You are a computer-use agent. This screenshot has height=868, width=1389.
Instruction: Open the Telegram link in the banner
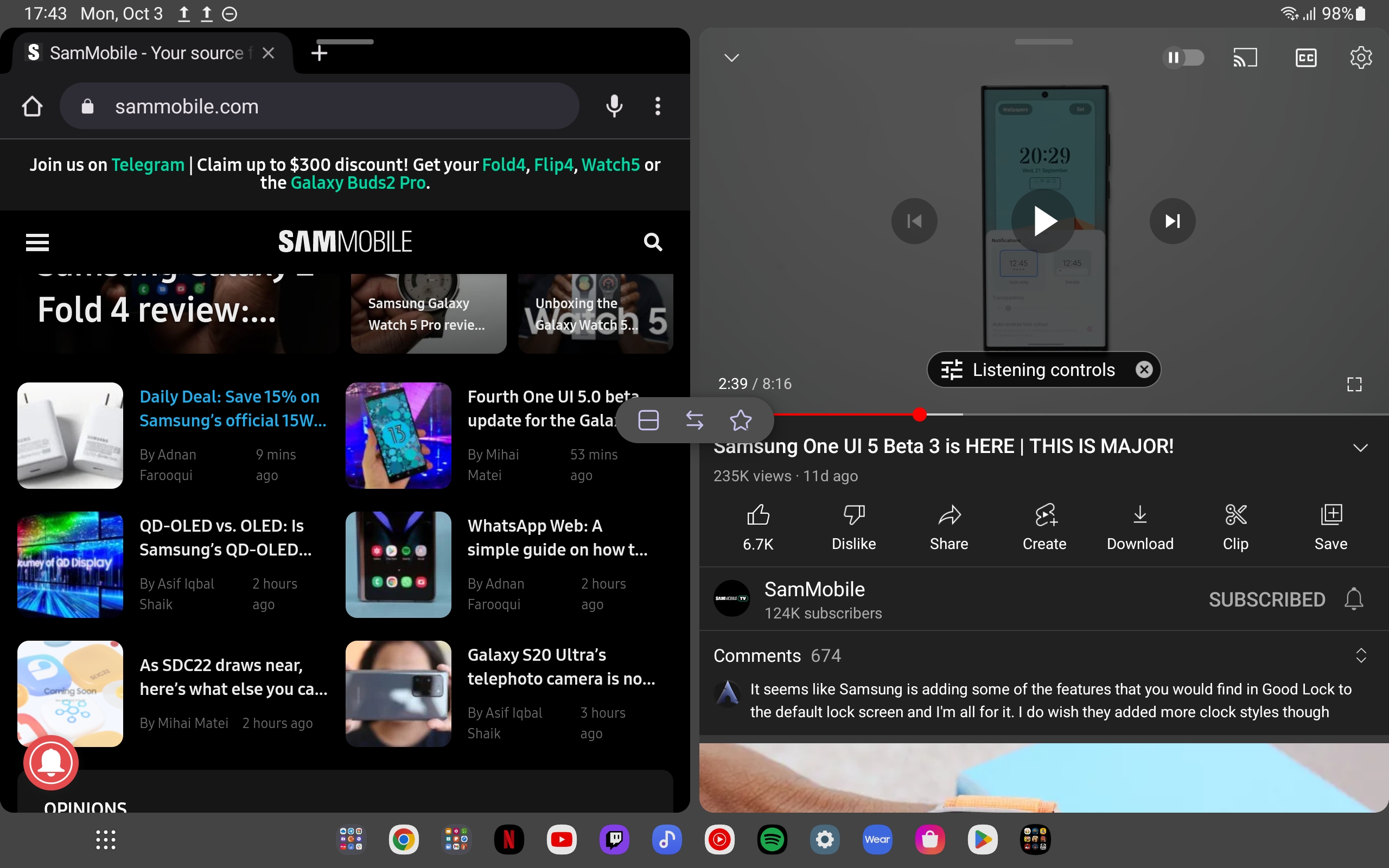(x=148, y=165)
